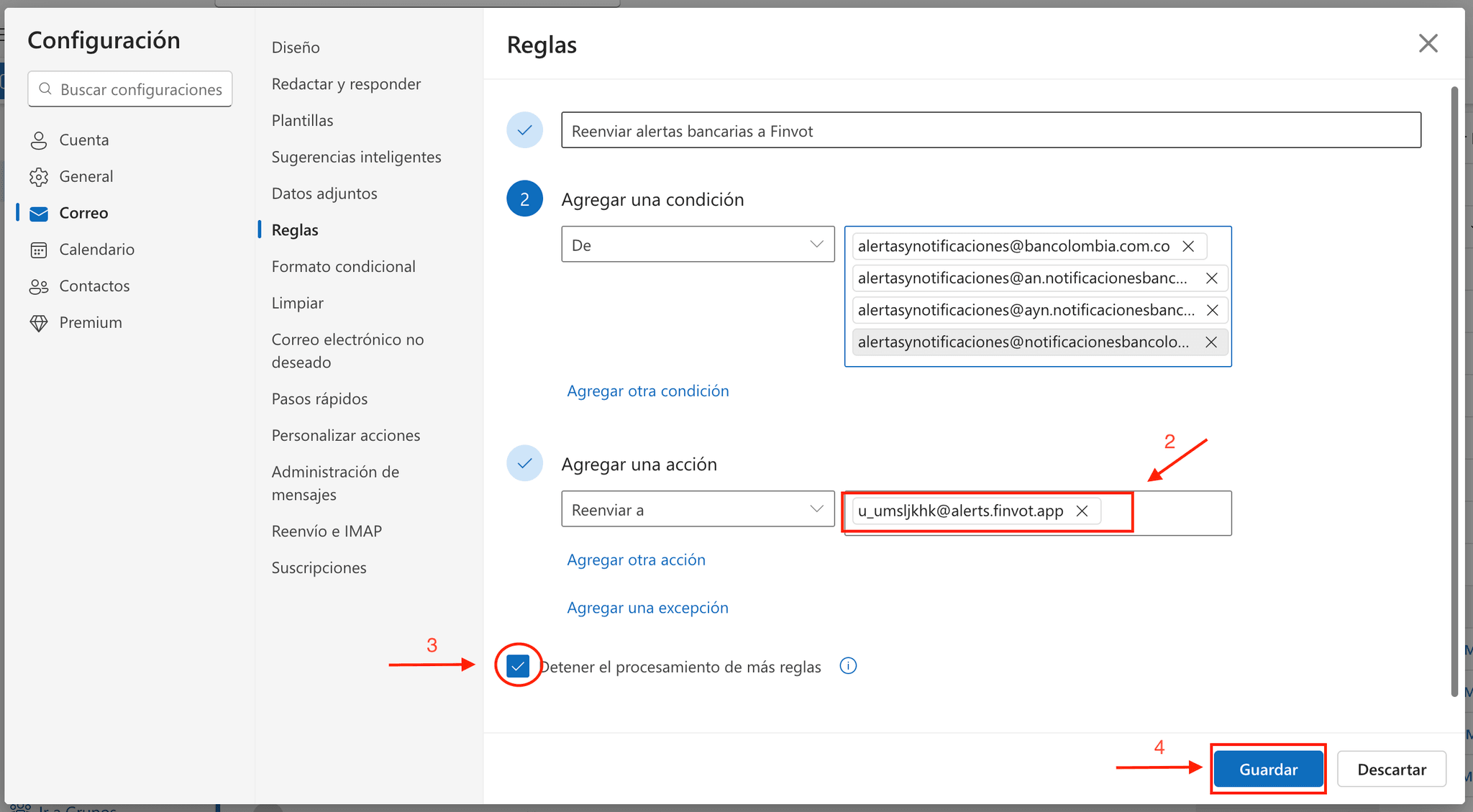The image size is (1473, 812).
Task: Close the Configuración dialog with the X
Action: (1428, 43)
